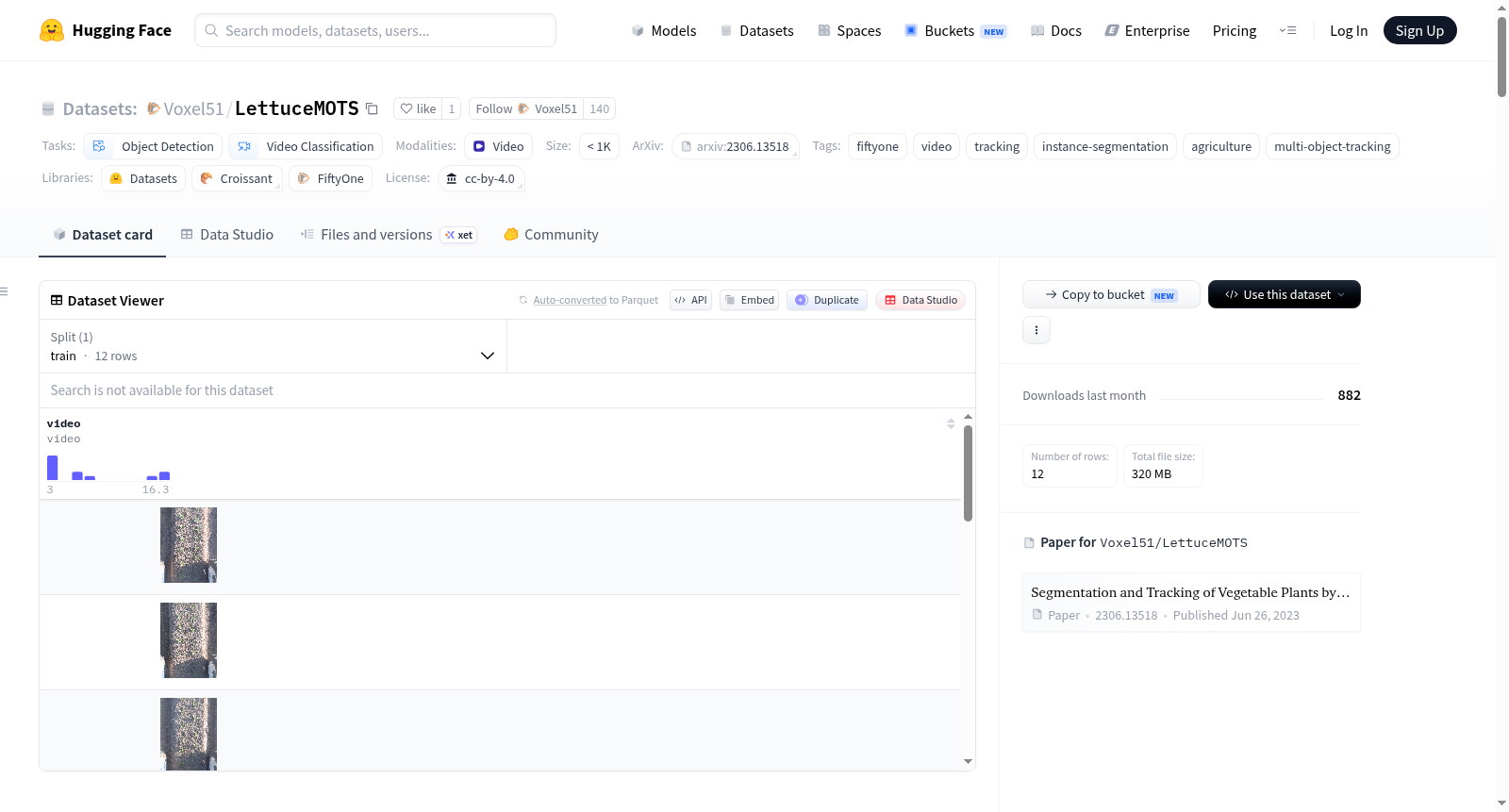Image resolution: width=1509 pixels, height=812 pixels.
Task: Open Buckets in the navigation
Action: tap(955, 30)
